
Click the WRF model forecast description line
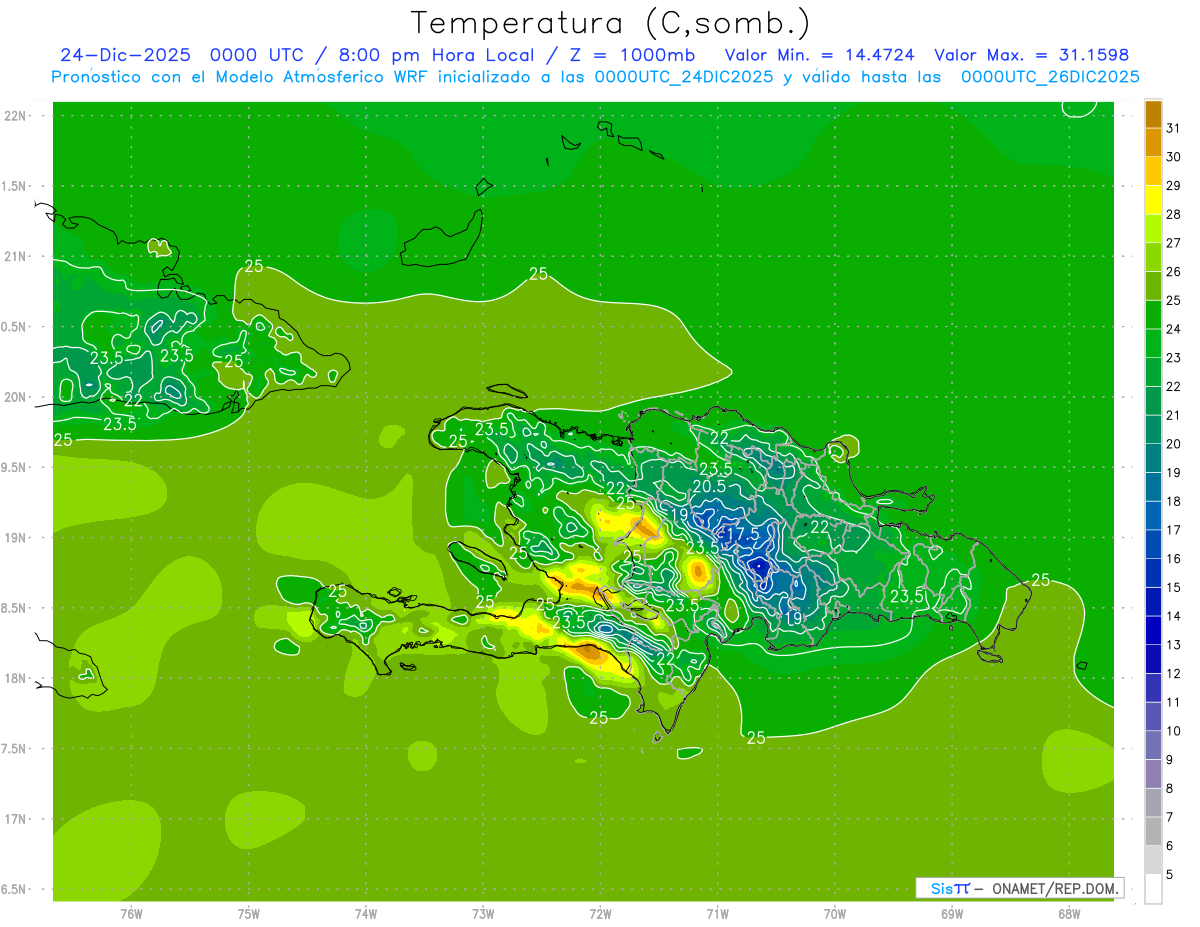pyautogui.click(x=595, y=77)
